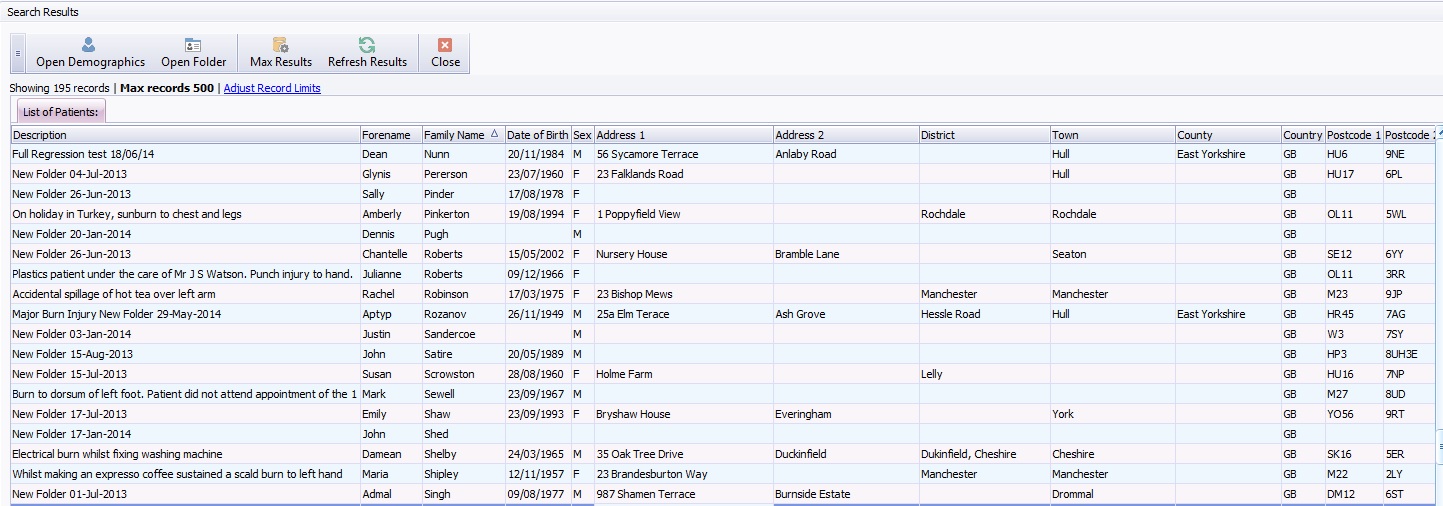
Task: Select the Admal Singh patient row
Action: click(x=400, y=495)
